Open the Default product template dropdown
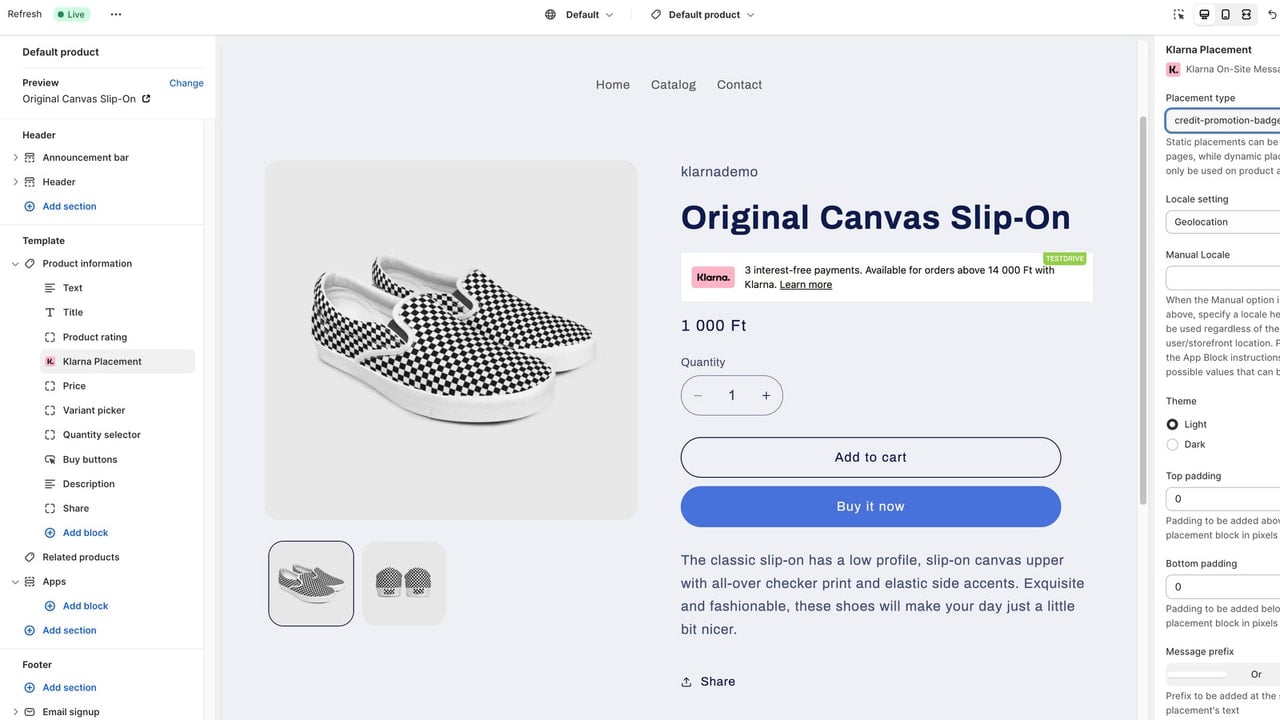Screen dimensions: 1280x720 pyautogui.click(x=703, y=15)
